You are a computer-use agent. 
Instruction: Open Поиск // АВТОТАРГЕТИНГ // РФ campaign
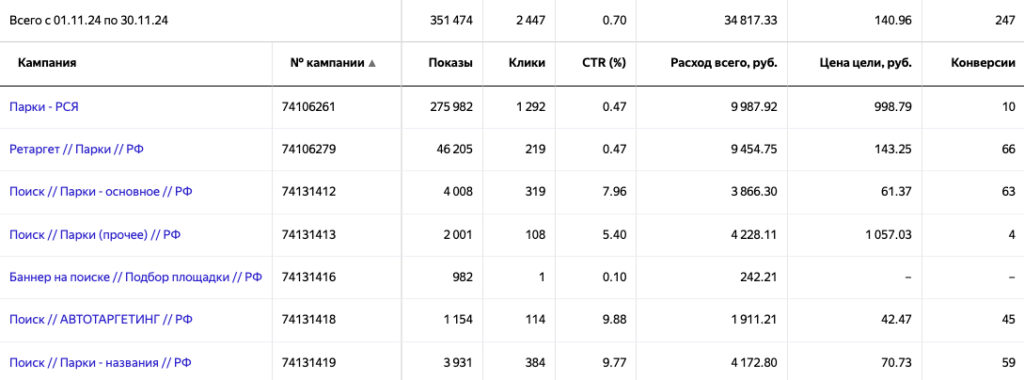(x=101, y=319)
